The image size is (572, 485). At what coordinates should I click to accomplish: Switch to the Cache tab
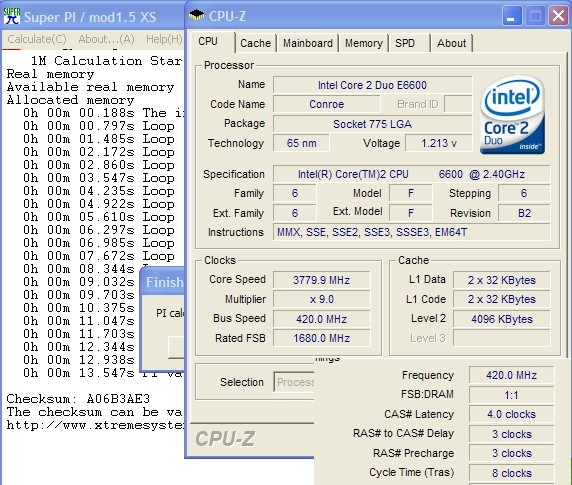[x=255, y=43]
